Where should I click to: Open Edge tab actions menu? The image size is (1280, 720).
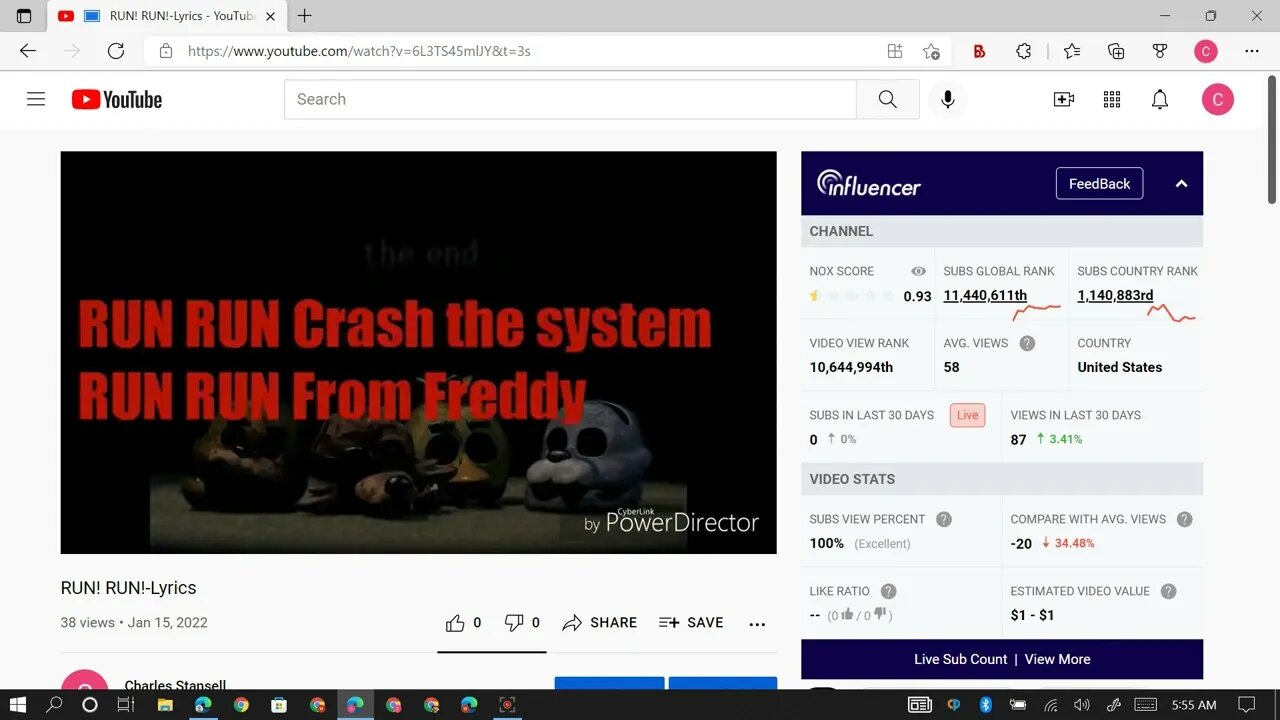coord(24,16)
